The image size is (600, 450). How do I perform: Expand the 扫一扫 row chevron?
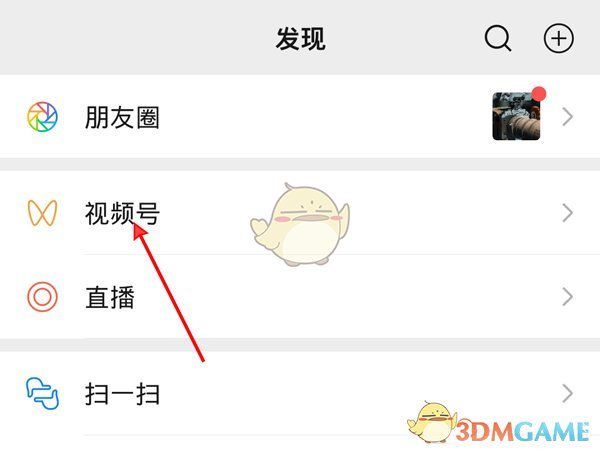coord(567,393)
